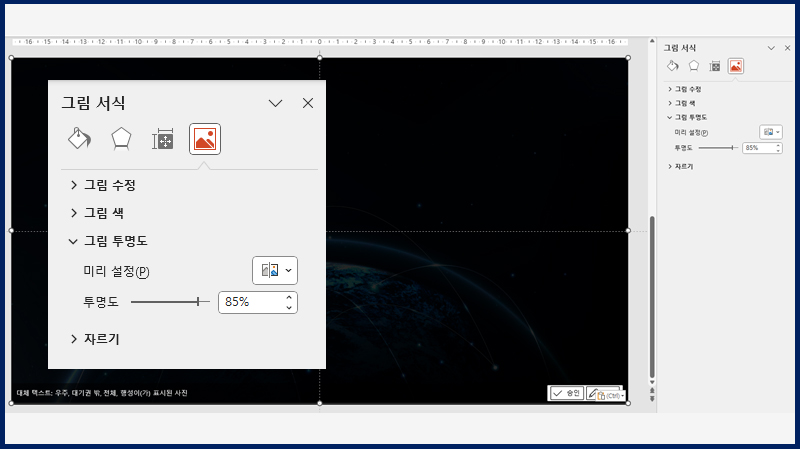Collapse 그림 투명도 in the enlarged callout
The width and height of the screenshot is (800, 449).
pos(108,241)
